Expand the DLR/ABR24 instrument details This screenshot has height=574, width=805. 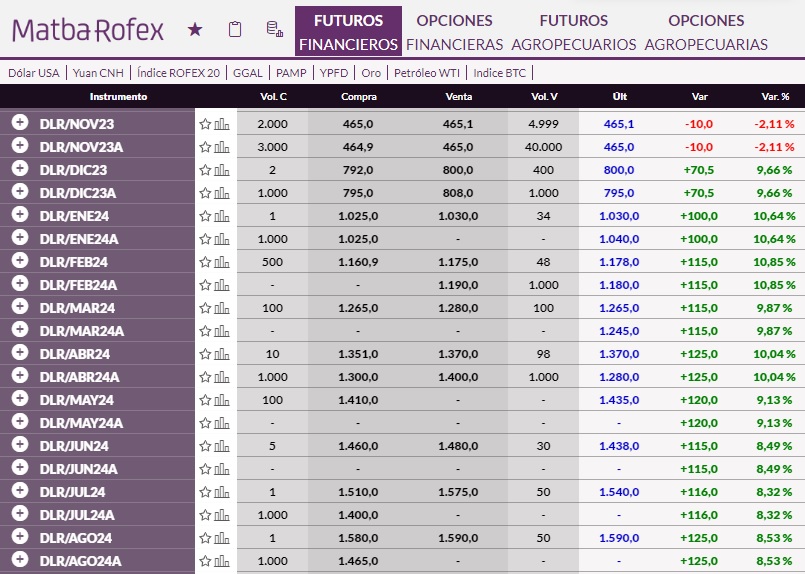pos(19,353)
